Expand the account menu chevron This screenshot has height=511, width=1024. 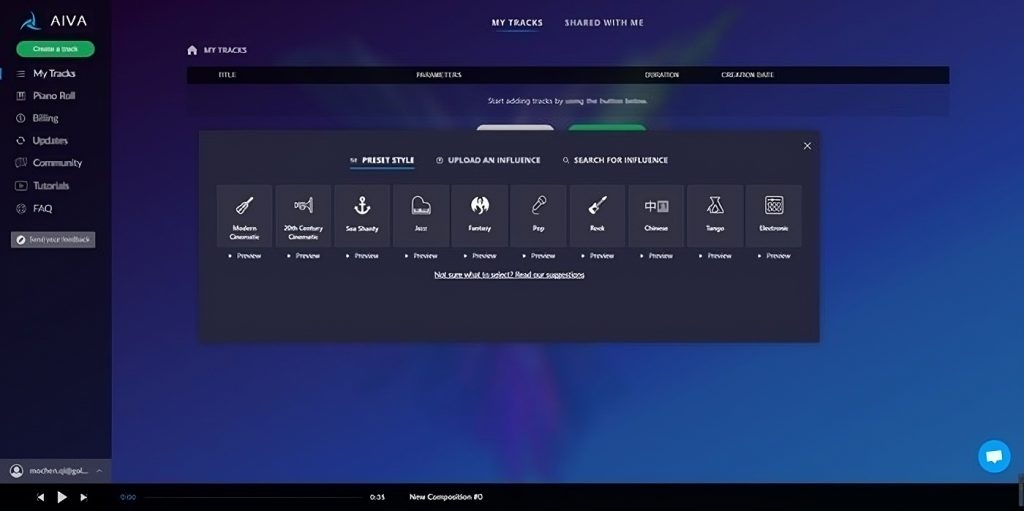99,471
